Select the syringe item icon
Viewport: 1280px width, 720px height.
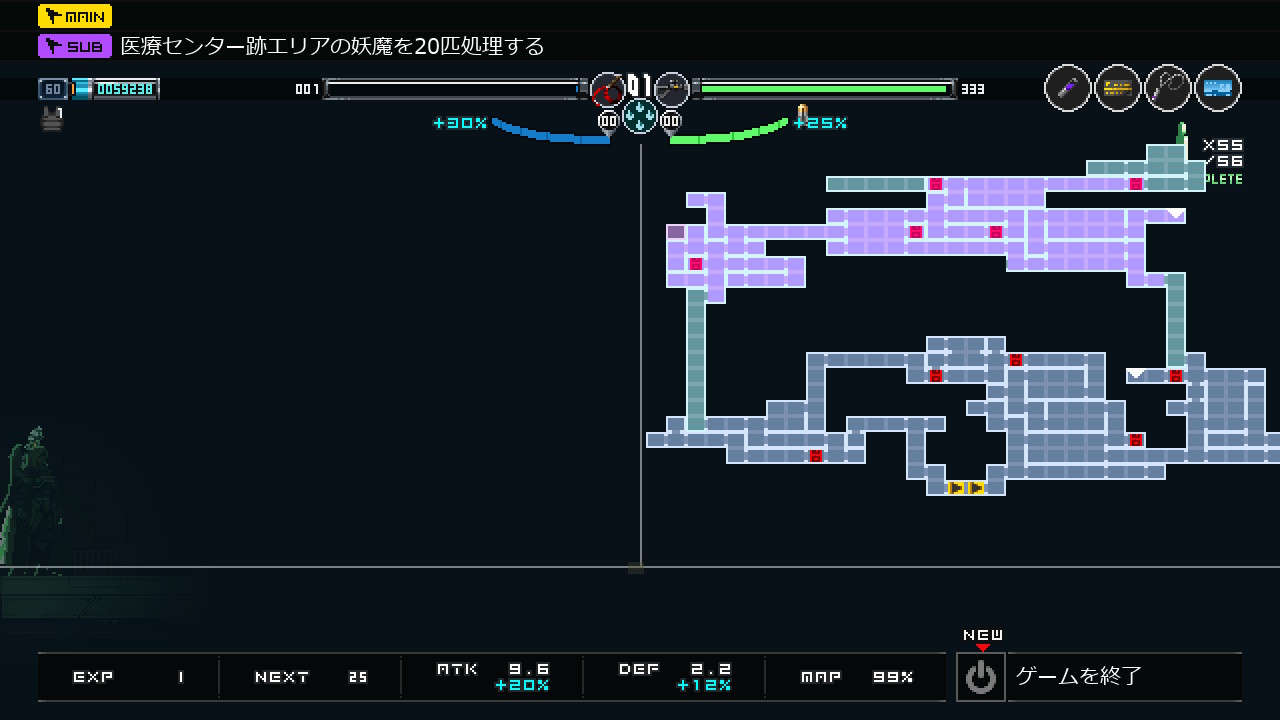pyautogui.click(x=1067, y=88)
